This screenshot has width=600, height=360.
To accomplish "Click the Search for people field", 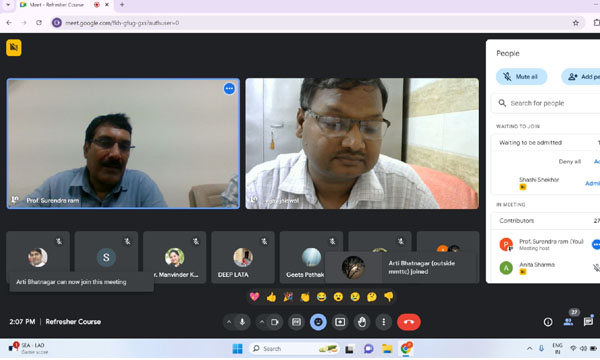I will 547,103.
